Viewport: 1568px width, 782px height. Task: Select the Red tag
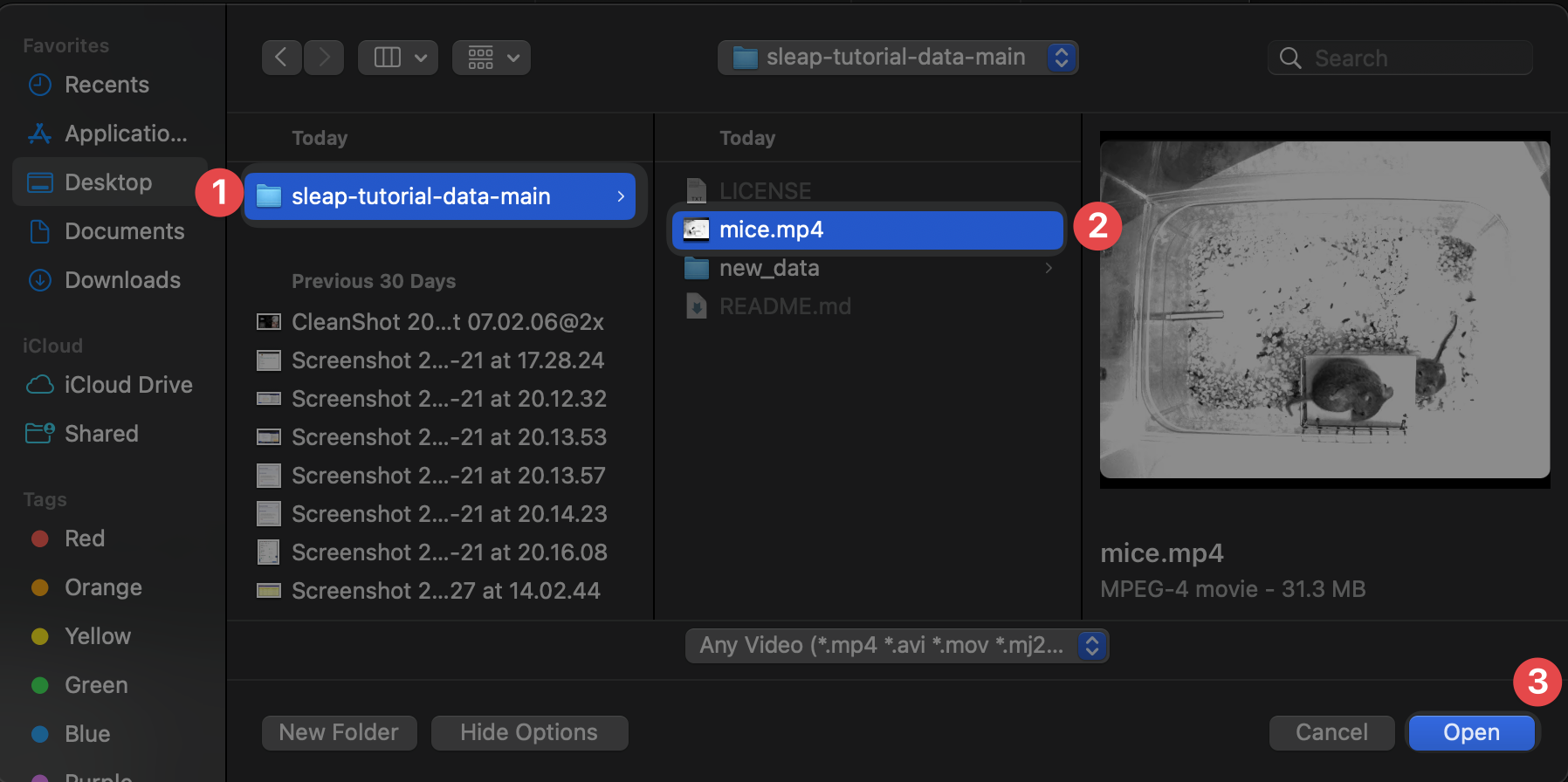pos(84,538)
